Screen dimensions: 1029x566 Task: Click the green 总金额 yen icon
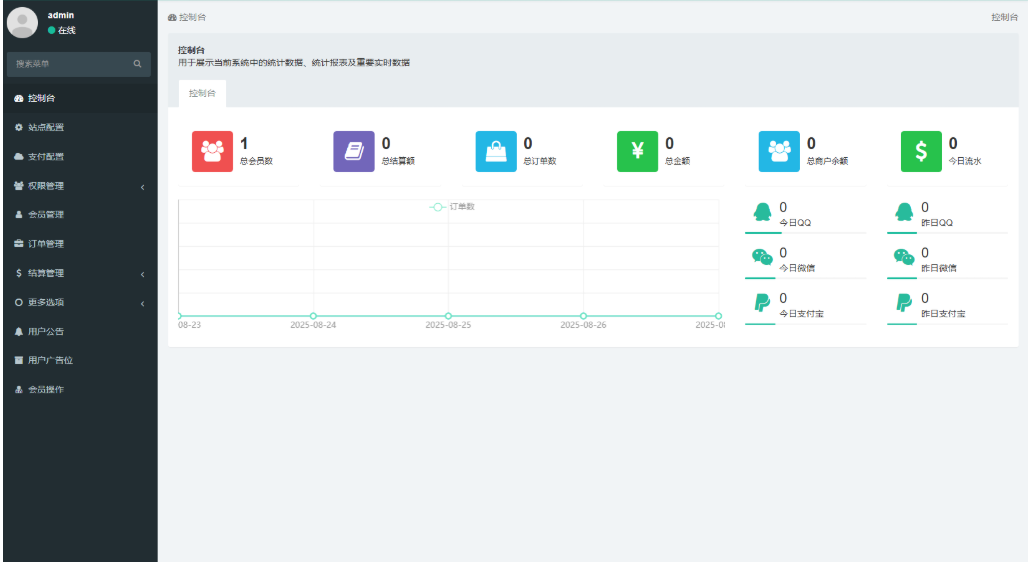click(637, 151)
